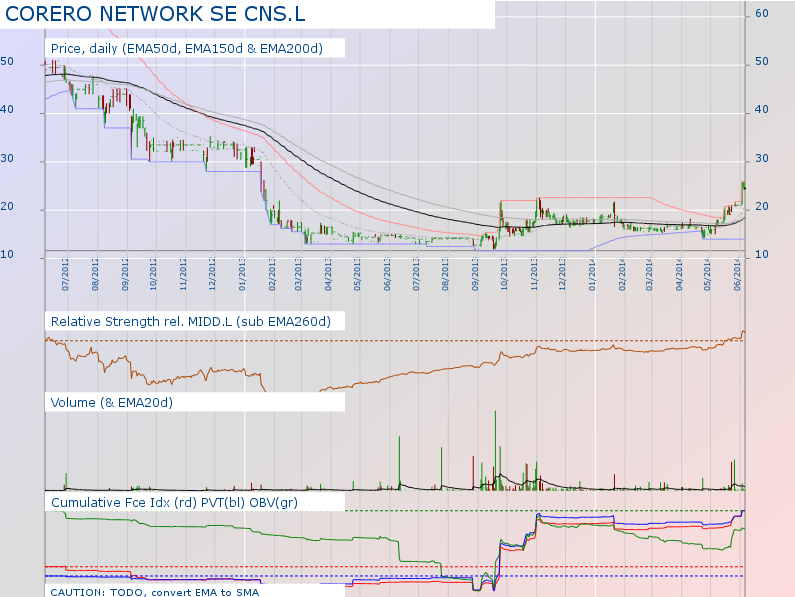Click the left-axis price value 10
The image size is (795, 597).
pos(7,255)
